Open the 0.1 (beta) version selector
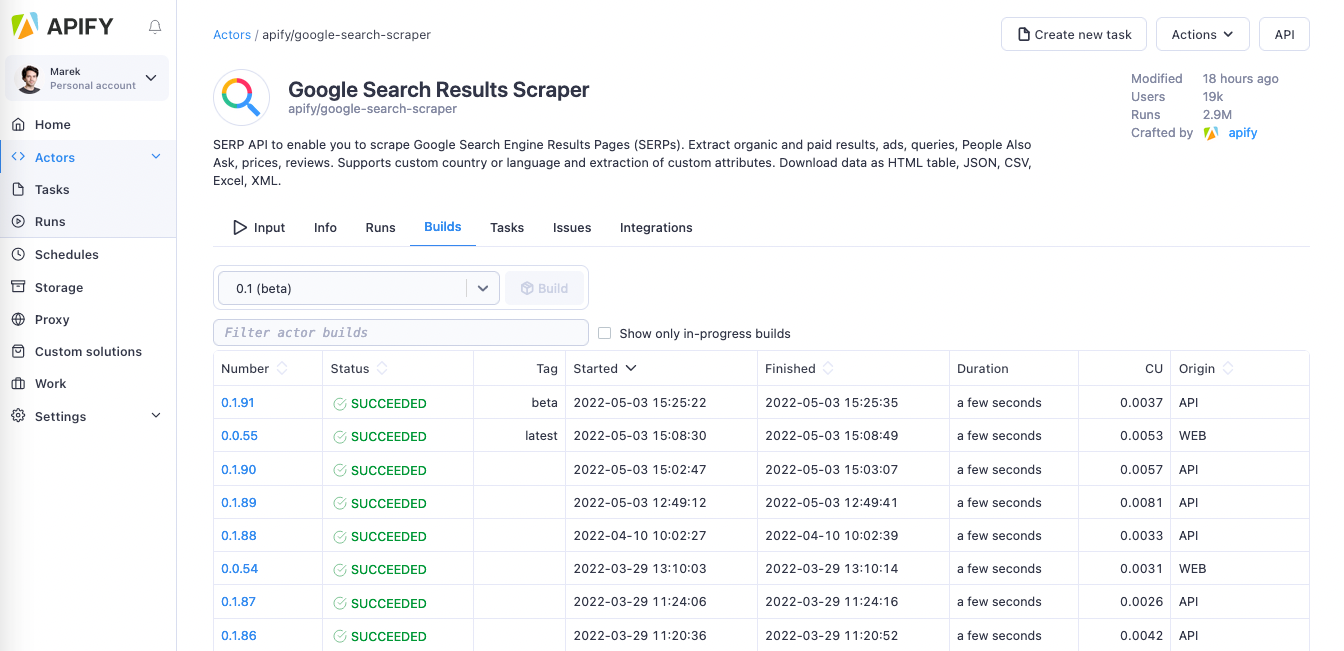 click(358, 287)
